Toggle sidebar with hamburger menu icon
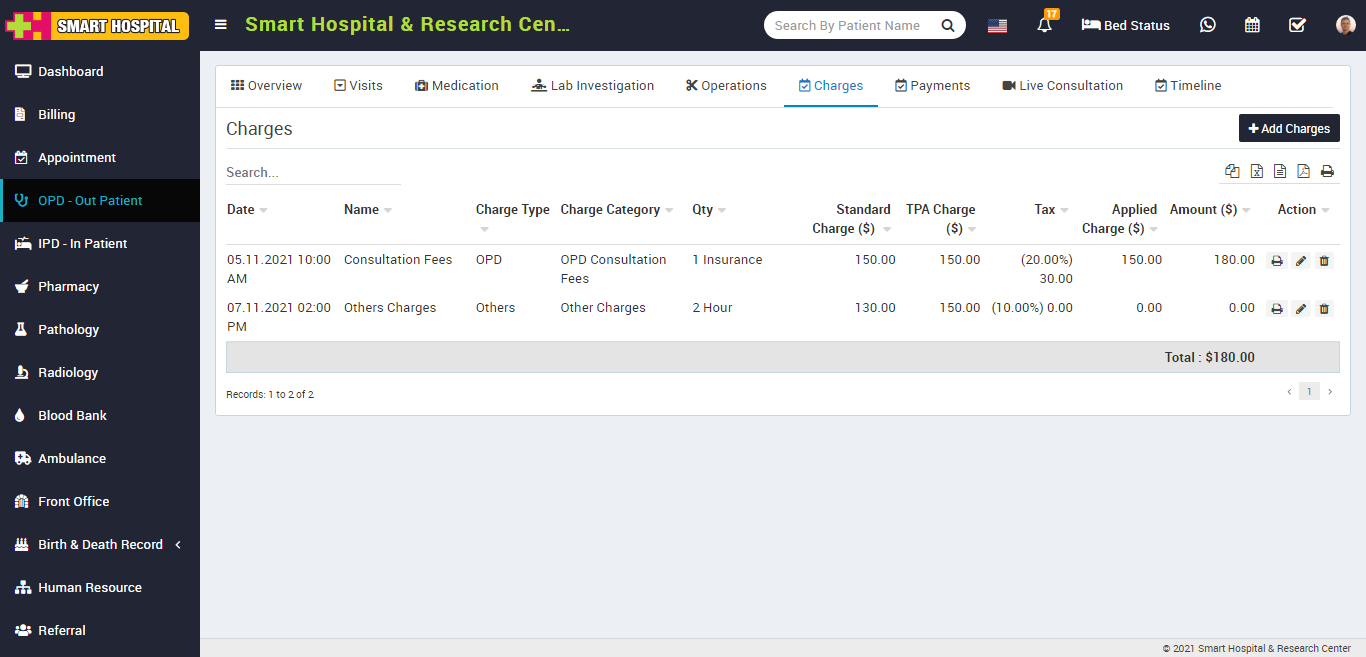This screenshot has height=657, width=1366. 221,25
